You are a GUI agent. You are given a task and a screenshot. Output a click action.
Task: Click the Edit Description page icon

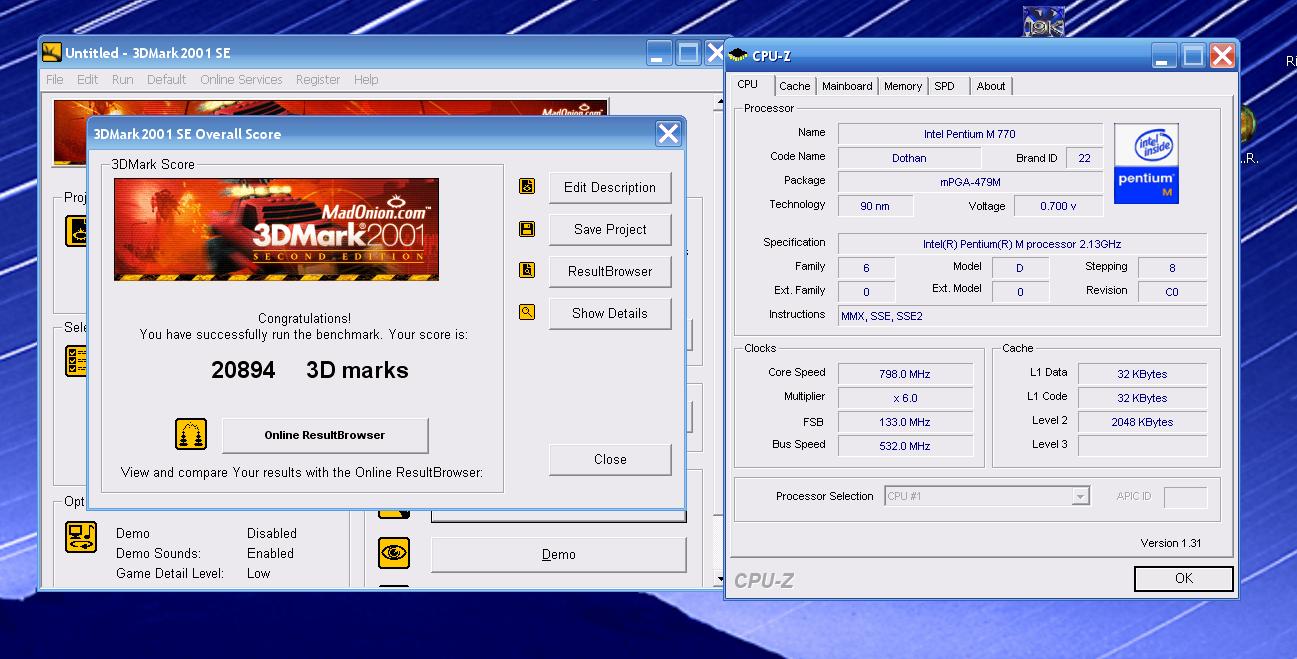coord(527,186)
